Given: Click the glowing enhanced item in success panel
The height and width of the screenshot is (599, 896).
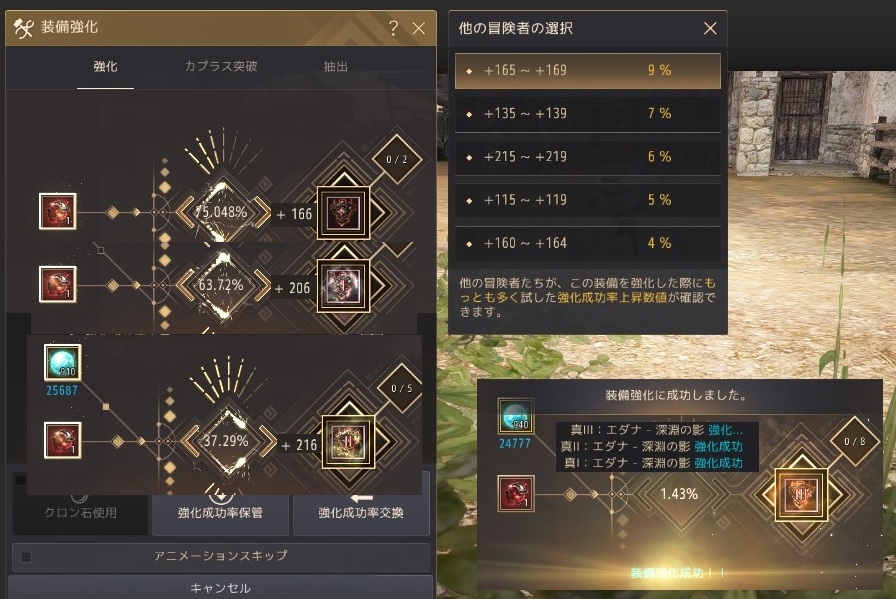Looking at the screenshot, I should (802, 494).
